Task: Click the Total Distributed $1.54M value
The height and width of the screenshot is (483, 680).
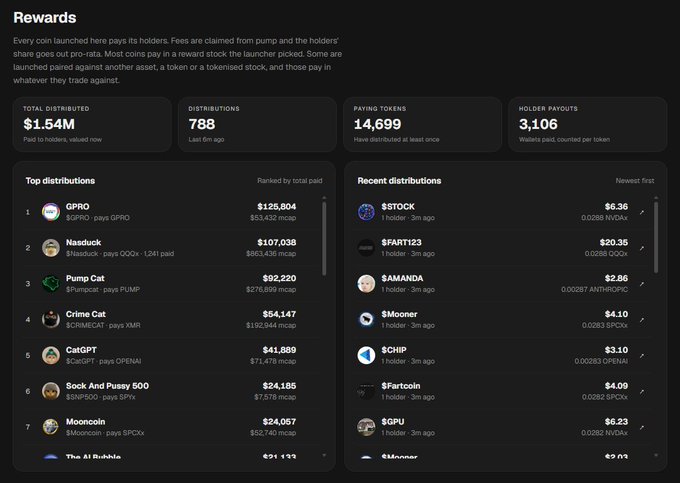Action: click(x=49, y=124)
